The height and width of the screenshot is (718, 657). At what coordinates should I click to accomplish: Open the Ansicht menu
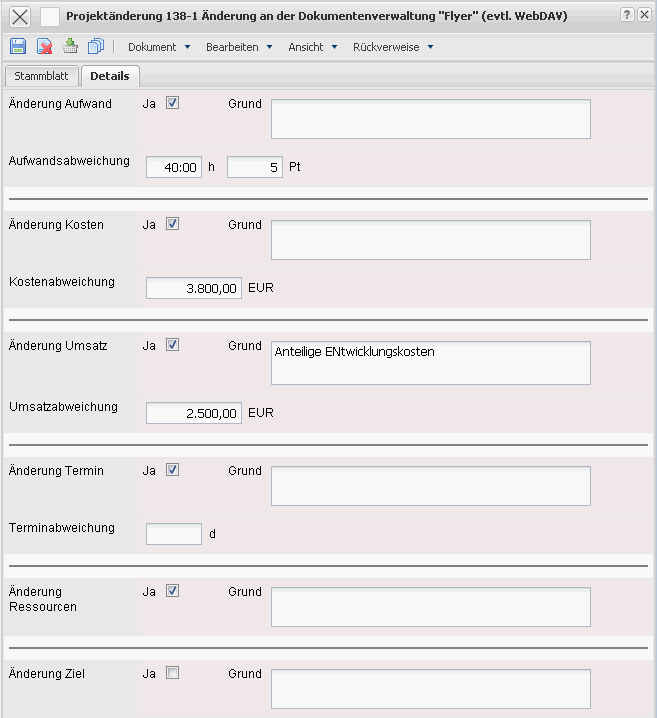[x=312, y=47]
